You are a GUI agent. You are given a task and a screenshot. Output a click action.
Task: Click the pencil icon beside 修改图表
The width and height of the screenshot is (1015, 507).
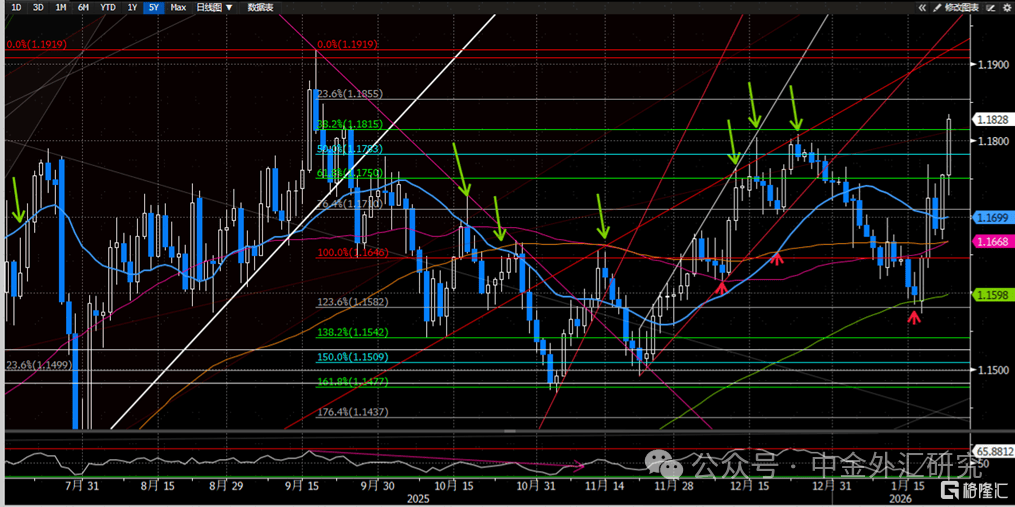pos(937,7)
